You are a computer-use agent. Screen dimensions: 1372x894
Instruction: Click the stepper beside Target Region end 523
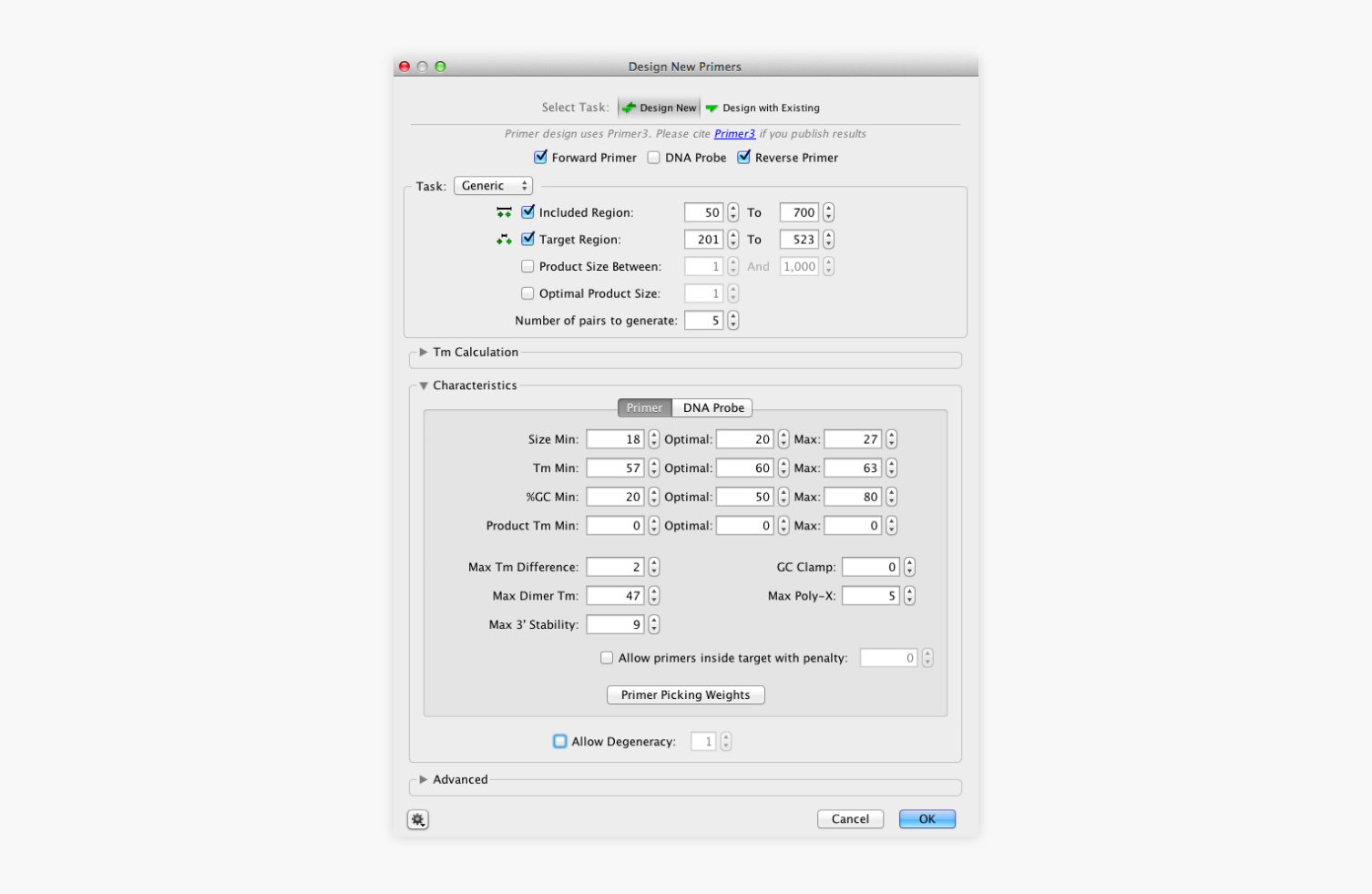tap(829, 240)
